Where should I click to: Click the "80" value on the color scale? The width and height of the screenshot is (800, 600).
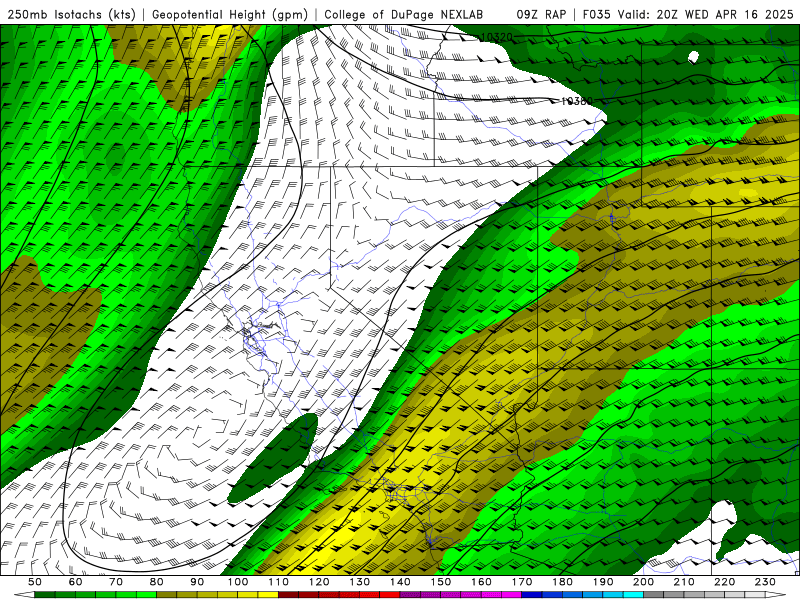(x=157, y=582)
